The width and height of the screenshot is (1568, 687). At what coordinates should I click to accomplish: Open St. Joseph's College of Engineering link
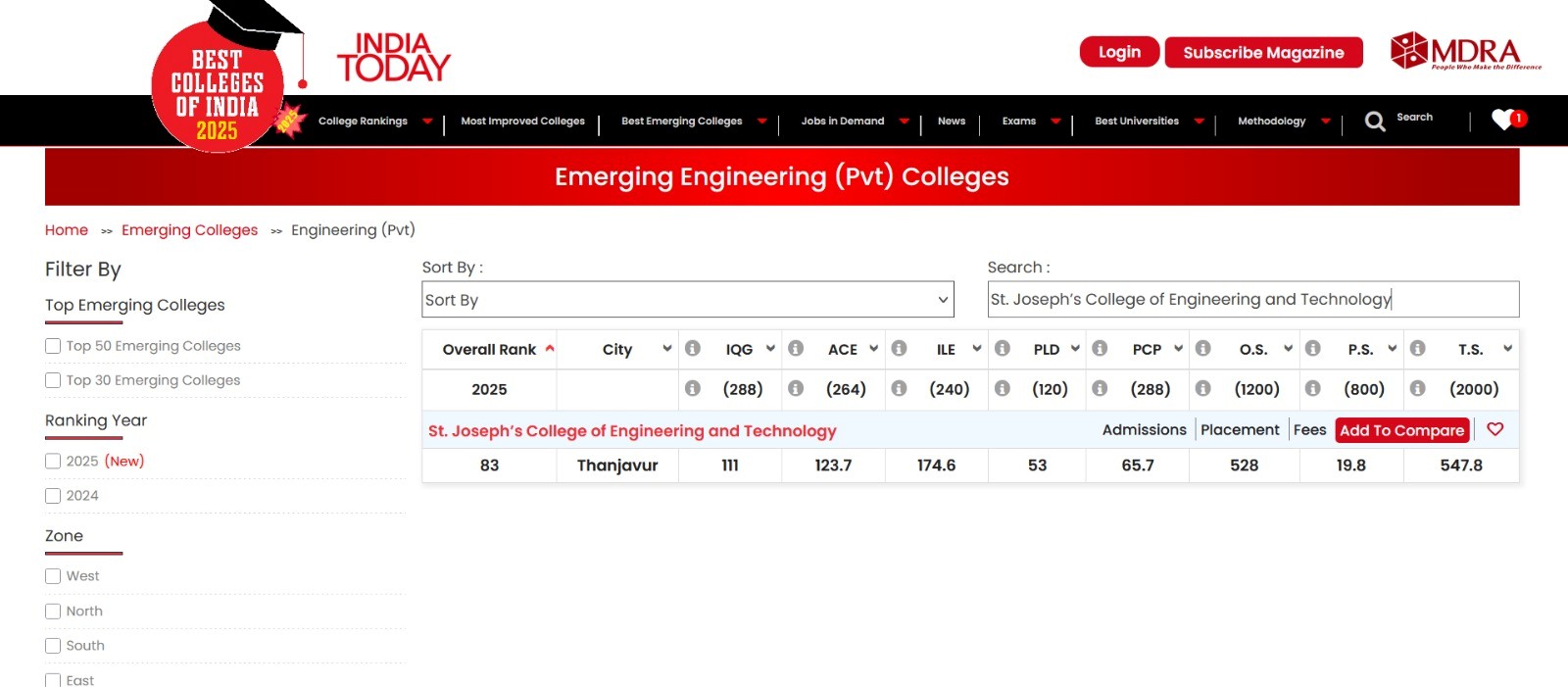(632, 431)
